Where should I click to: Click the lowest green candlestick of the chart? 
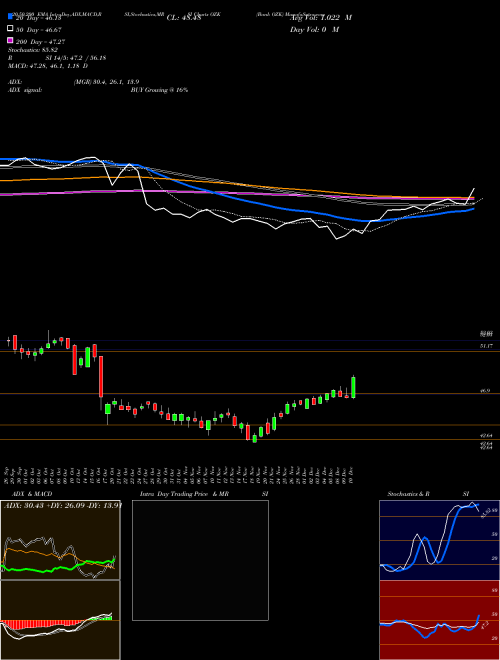coord(254,439)
